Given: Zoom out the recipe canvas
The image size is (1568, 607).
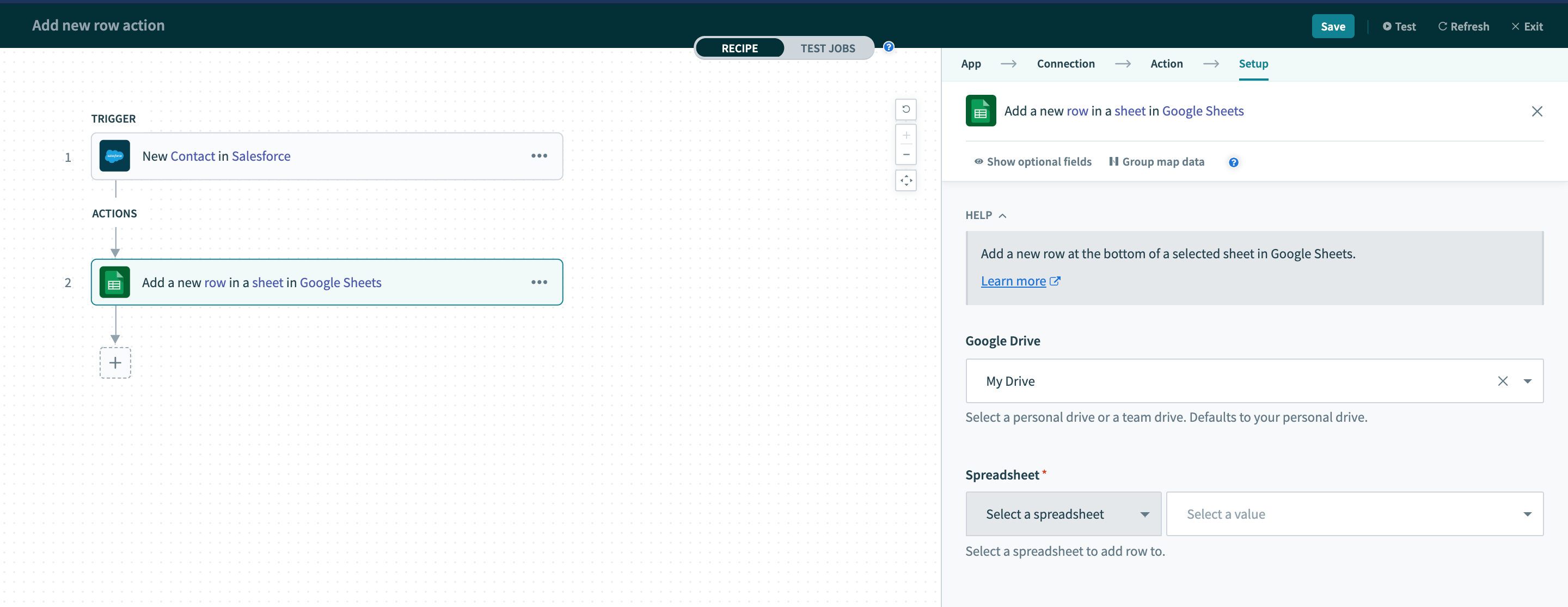Looking at the screenshot, I should [x=906, y=155].
